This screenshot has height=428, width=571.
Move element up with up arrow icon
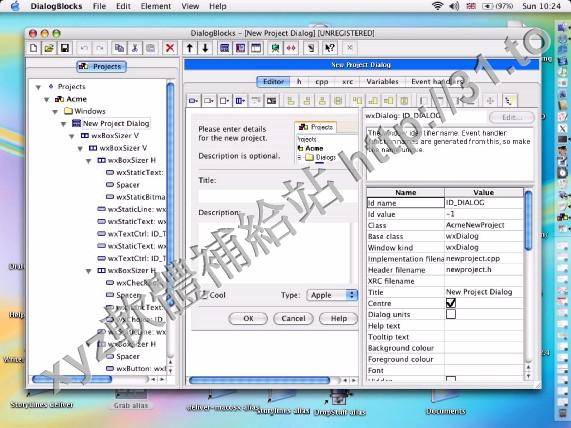(189, 48)
